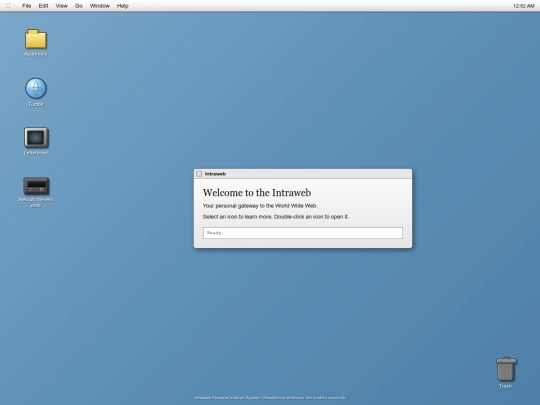Select the Letterboxd television icon
Screen dimensions: 540x405
point(36,137)
